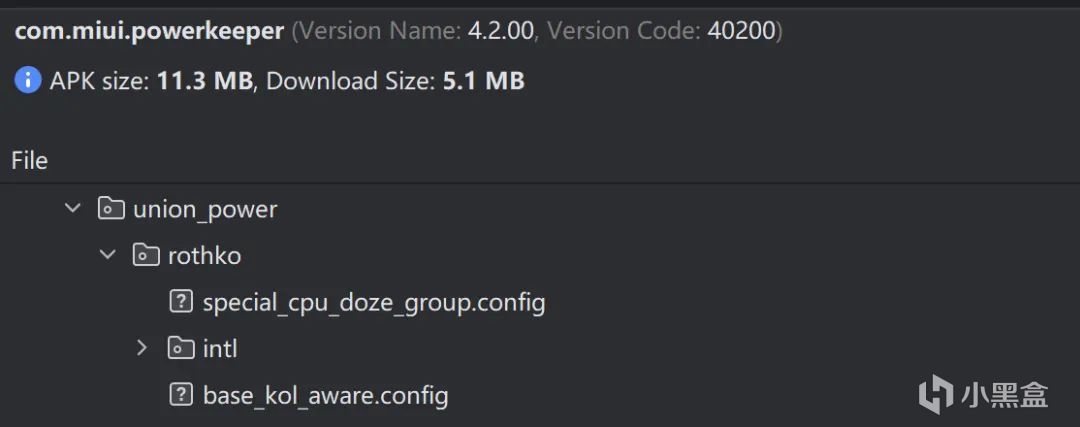Collapse the union_power folder chevron
1080x427 pixels.
click(x=72, y=209)
